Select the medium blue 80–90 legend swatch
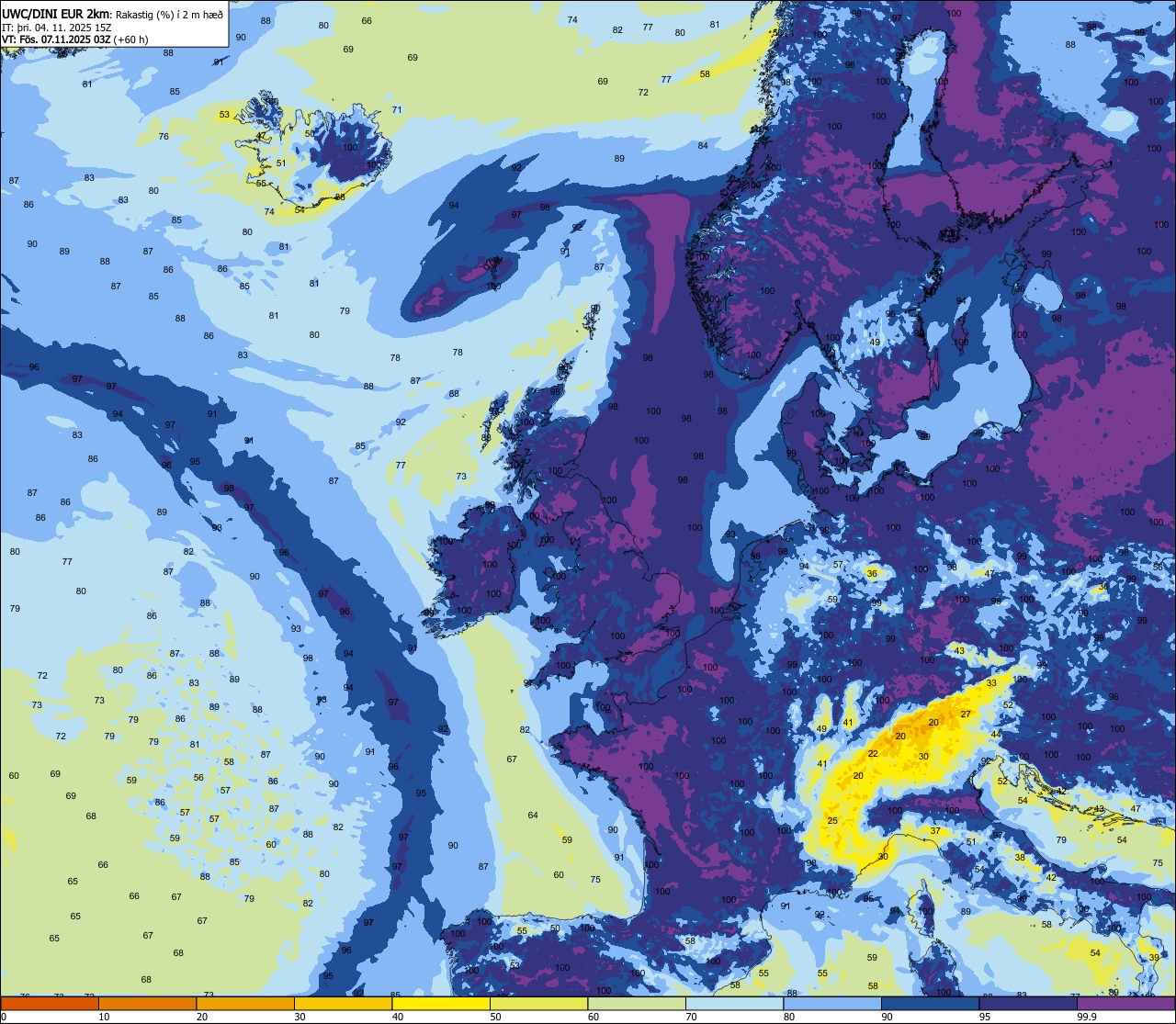This screenshot has width=1176, height=1024. pos(832,1003)
